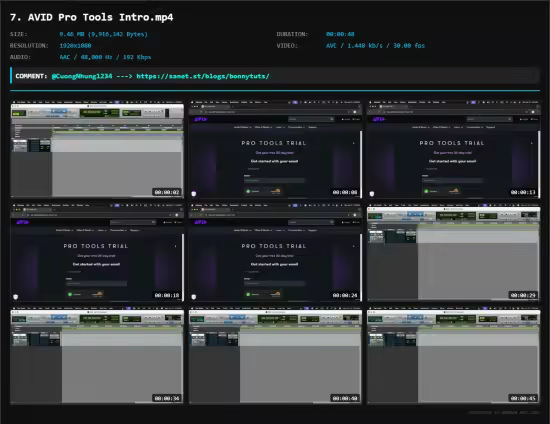Viewport: 550px width, 424px height.
Task: Open the thumbnail stamped 00:00:13
Action: [454, 149]
